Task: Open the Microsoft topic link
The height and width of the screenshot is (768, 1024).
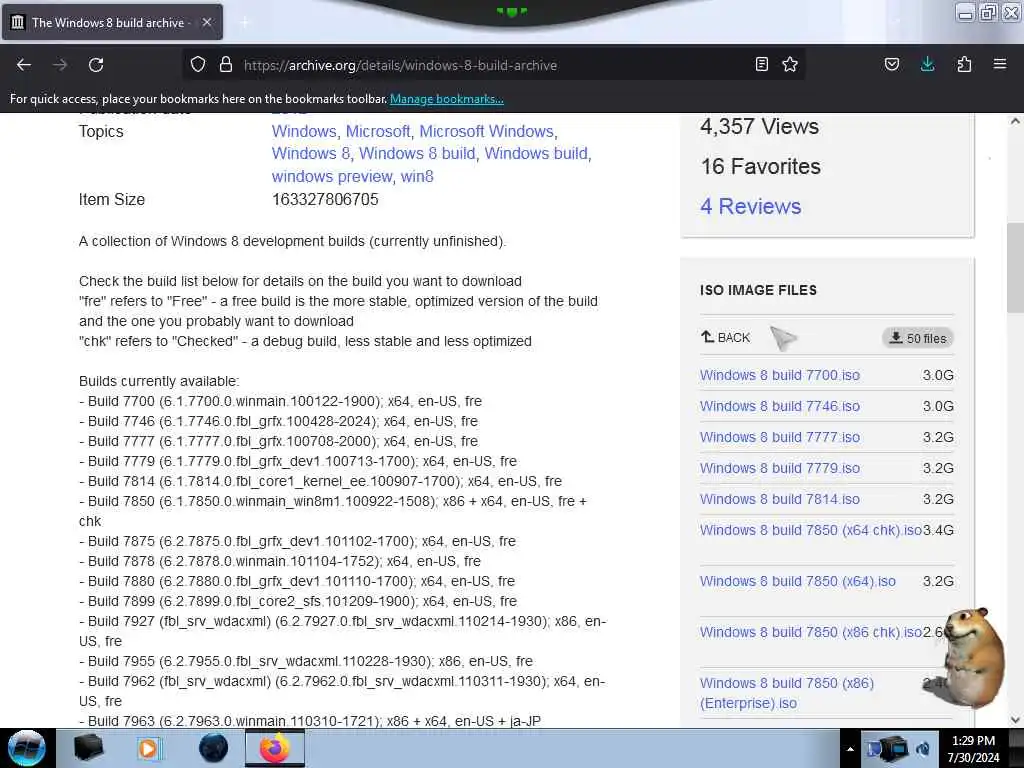Action: 377,131
